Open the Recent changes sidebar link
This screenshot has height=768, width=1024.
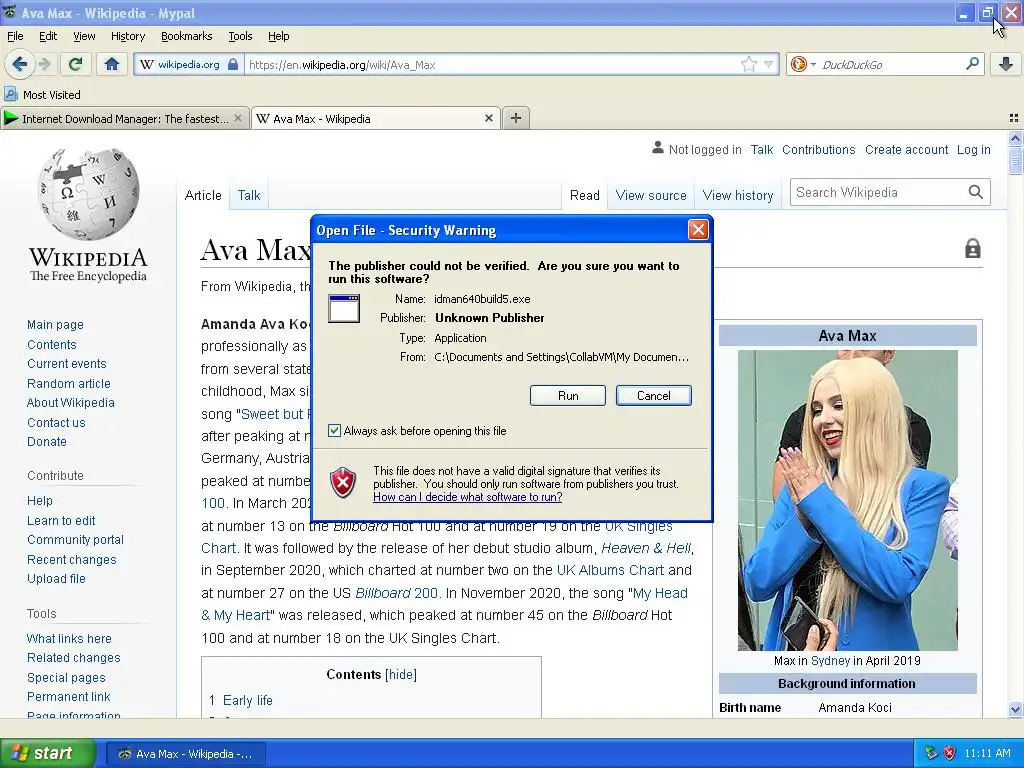72,560
